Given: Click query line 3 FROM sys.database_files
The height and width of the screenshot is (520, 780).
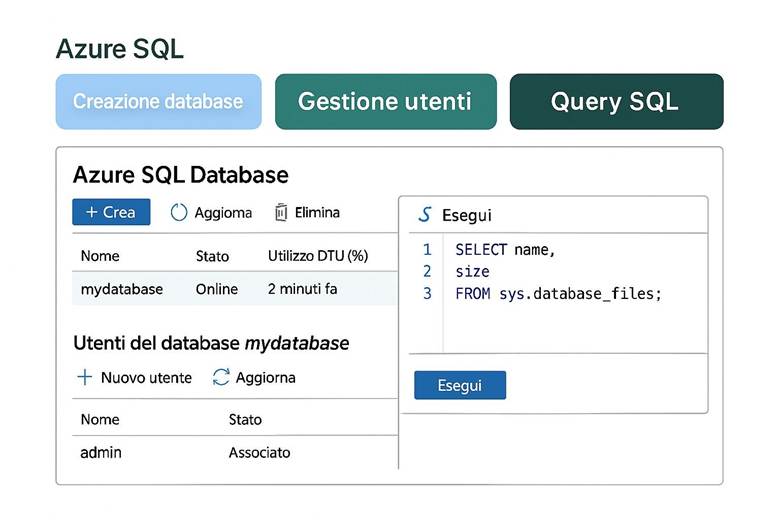Looking at the screenshot, I should [x=558, y=293].
